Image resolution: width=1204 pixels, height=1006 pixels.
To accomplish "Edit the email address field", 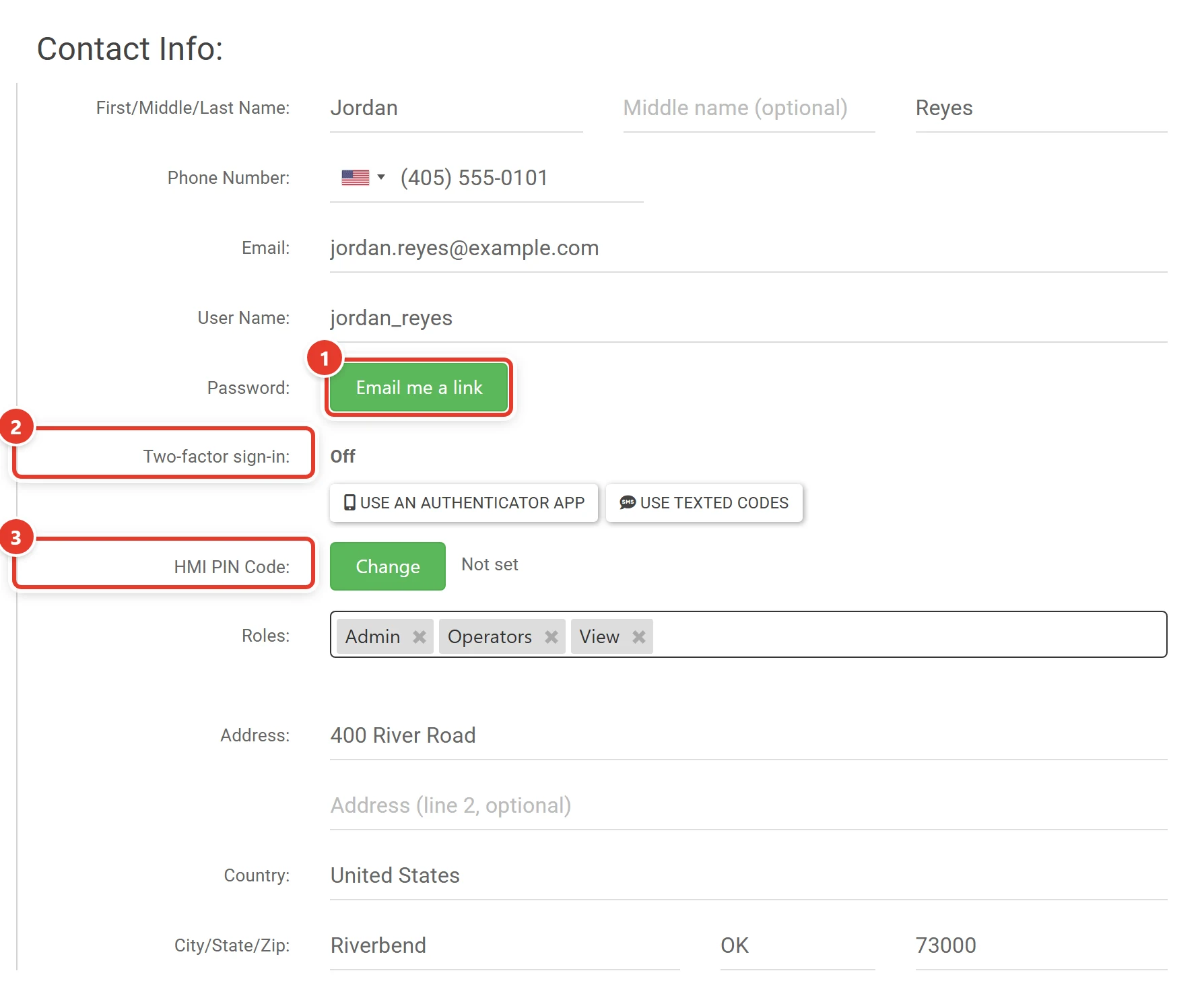I will pos(749,248).
